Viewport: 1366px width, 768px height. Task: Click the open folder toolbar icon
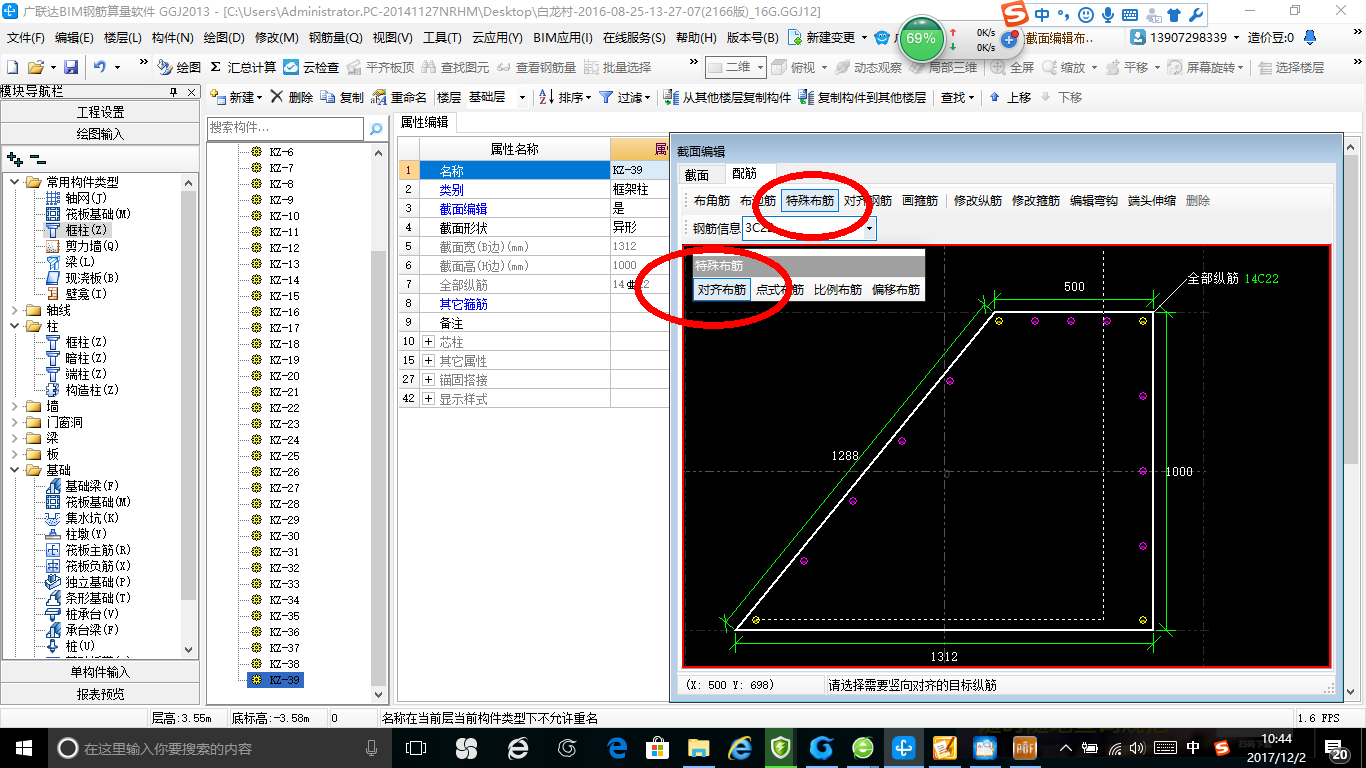point(35,67)
